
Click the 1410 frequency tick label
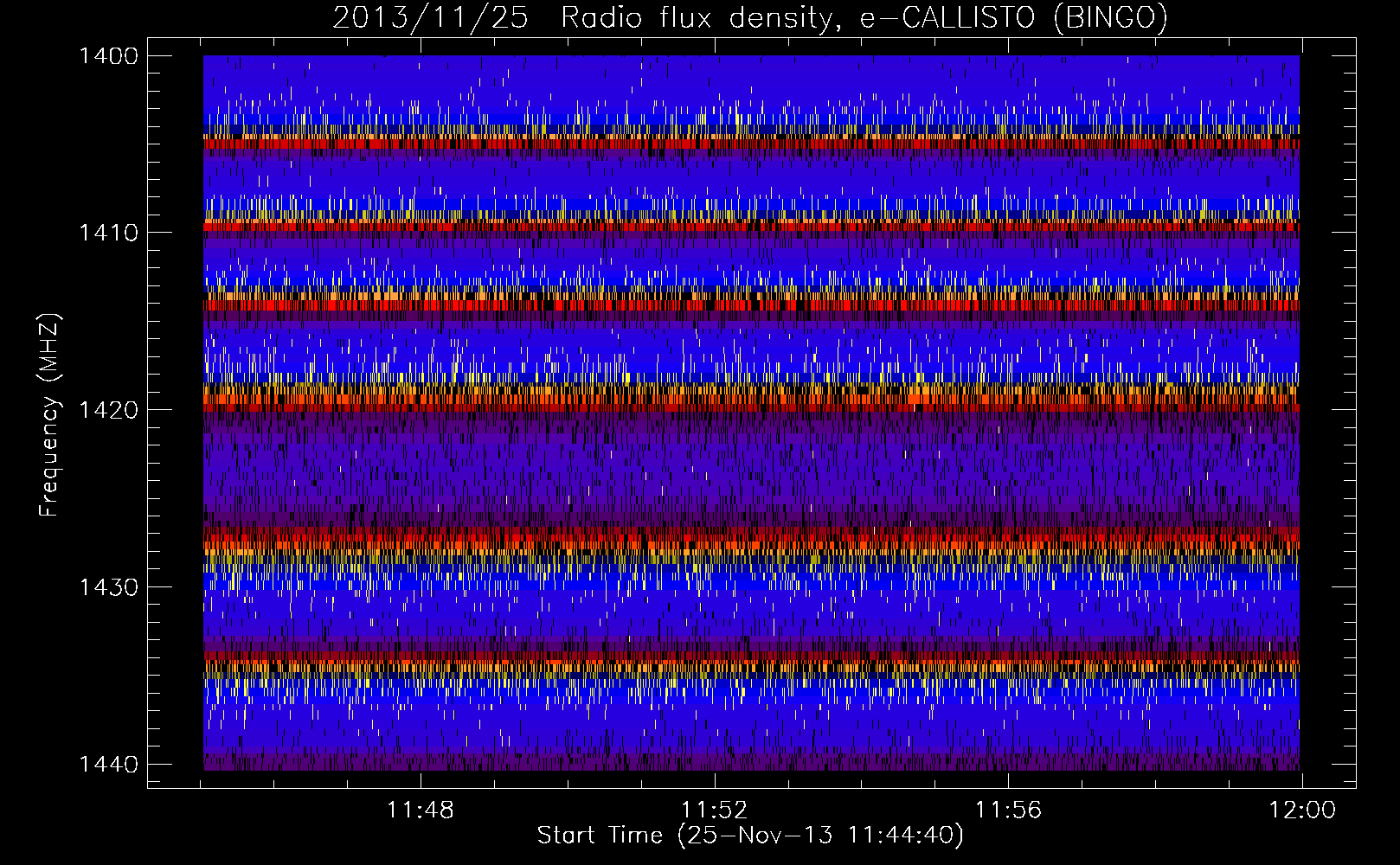click(x=108, y=233)
